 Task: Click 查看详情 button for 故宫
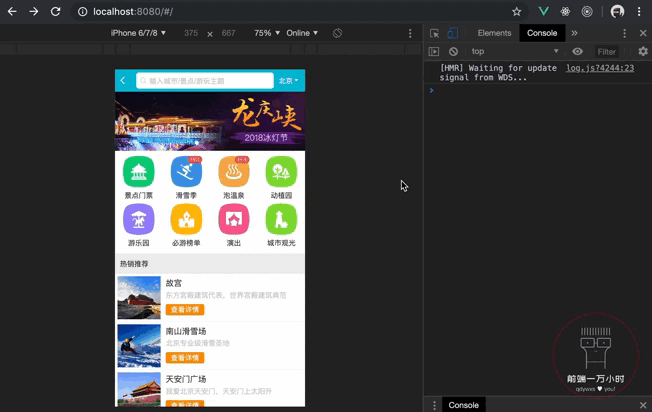click(x=185, y=310)
